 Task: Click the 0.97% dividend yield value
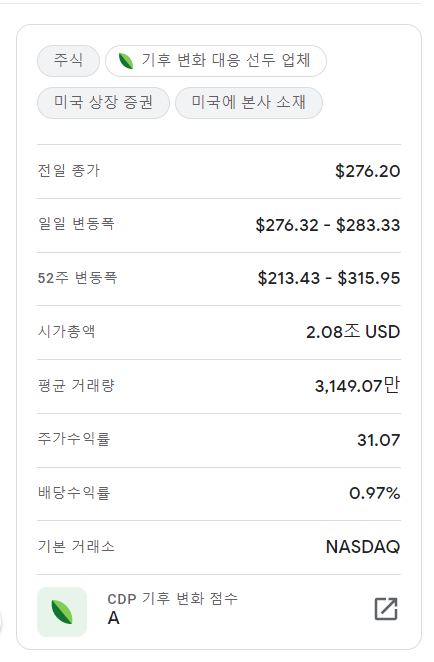374,493
